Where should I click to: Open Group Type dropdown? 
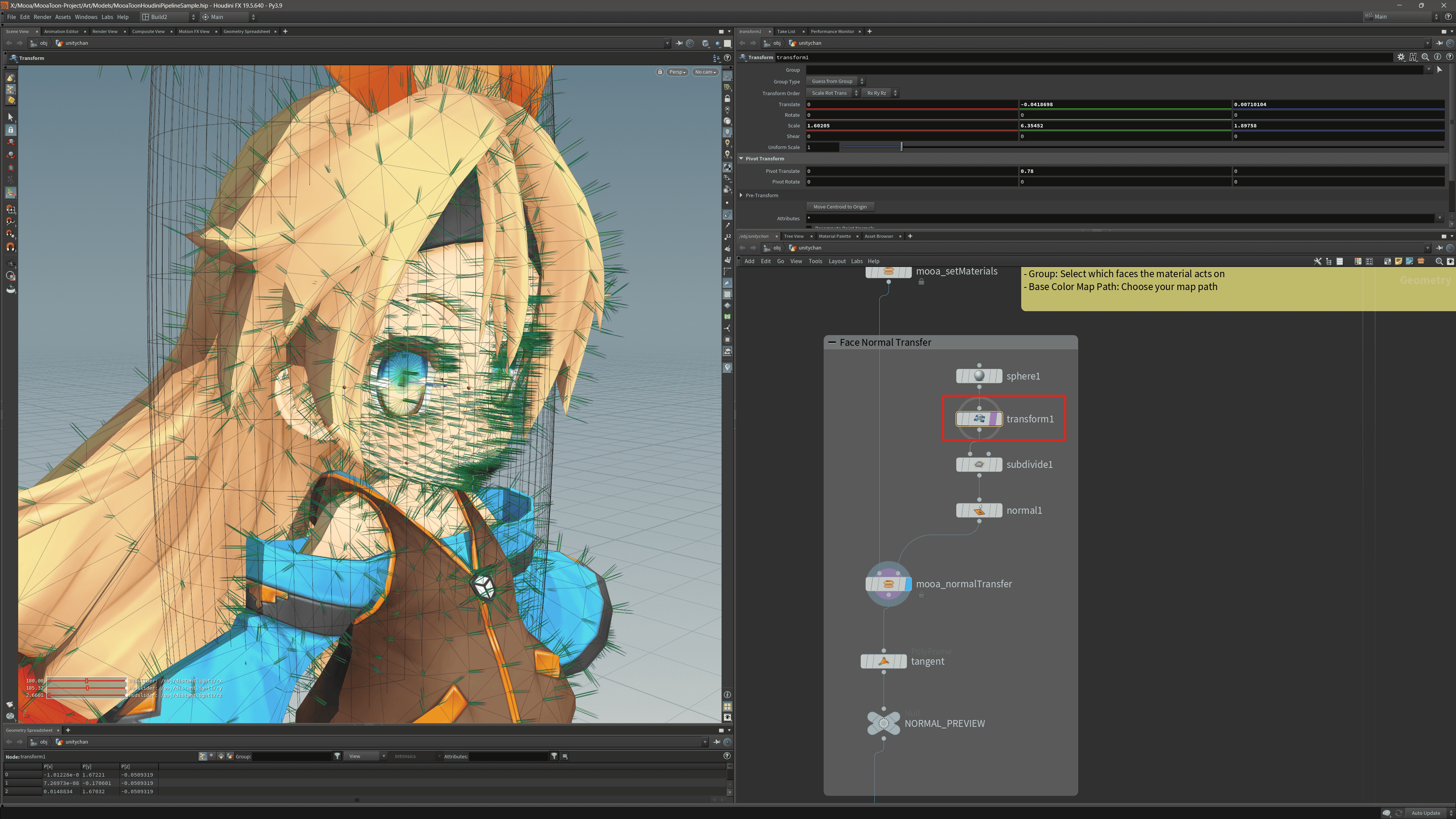tap(835, 82)
